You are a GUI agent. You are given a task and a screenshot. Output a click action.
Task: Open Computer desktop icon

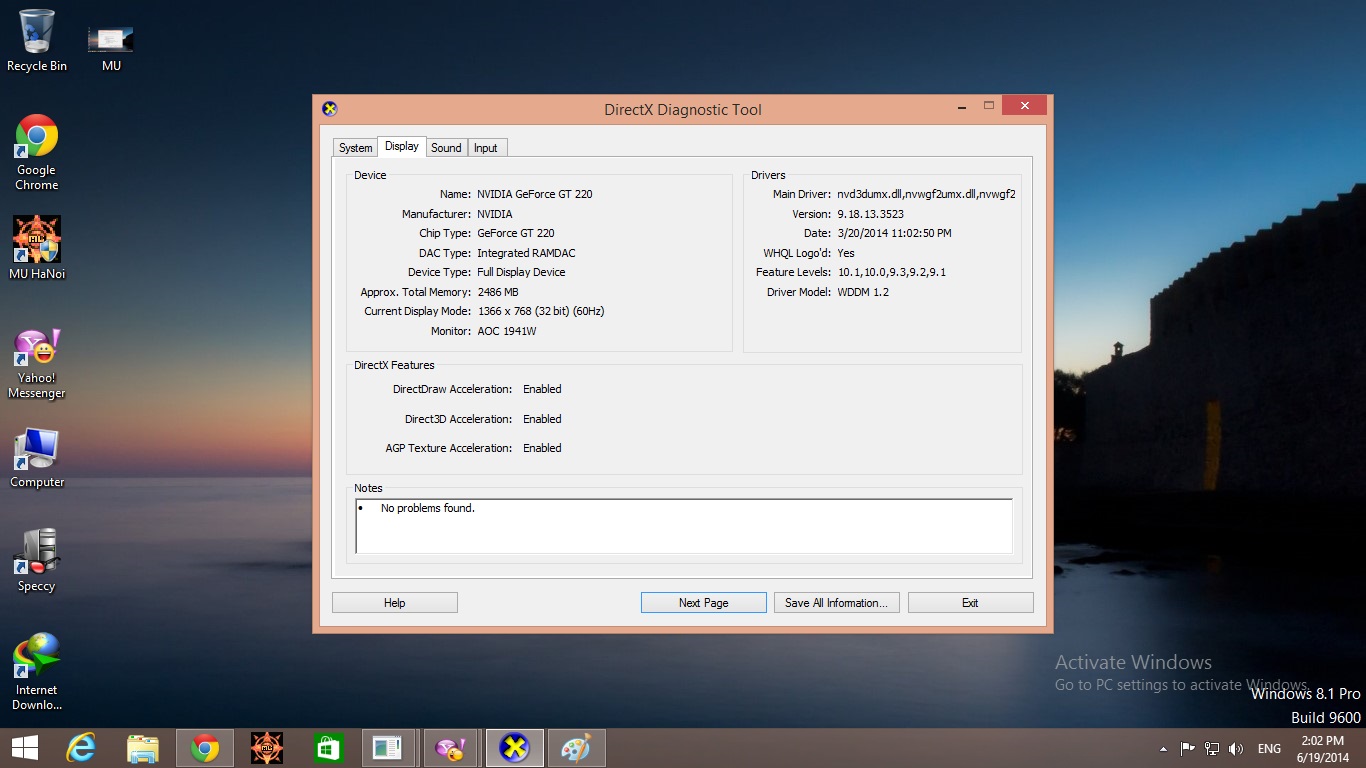click(37, 459)
